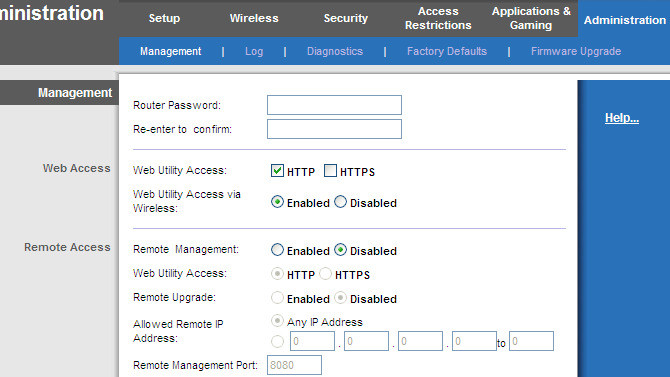Screen dimensions: 670x377
Task: Check the HTTPS web utility access checkbox
Action: click(x=330, y=171)
